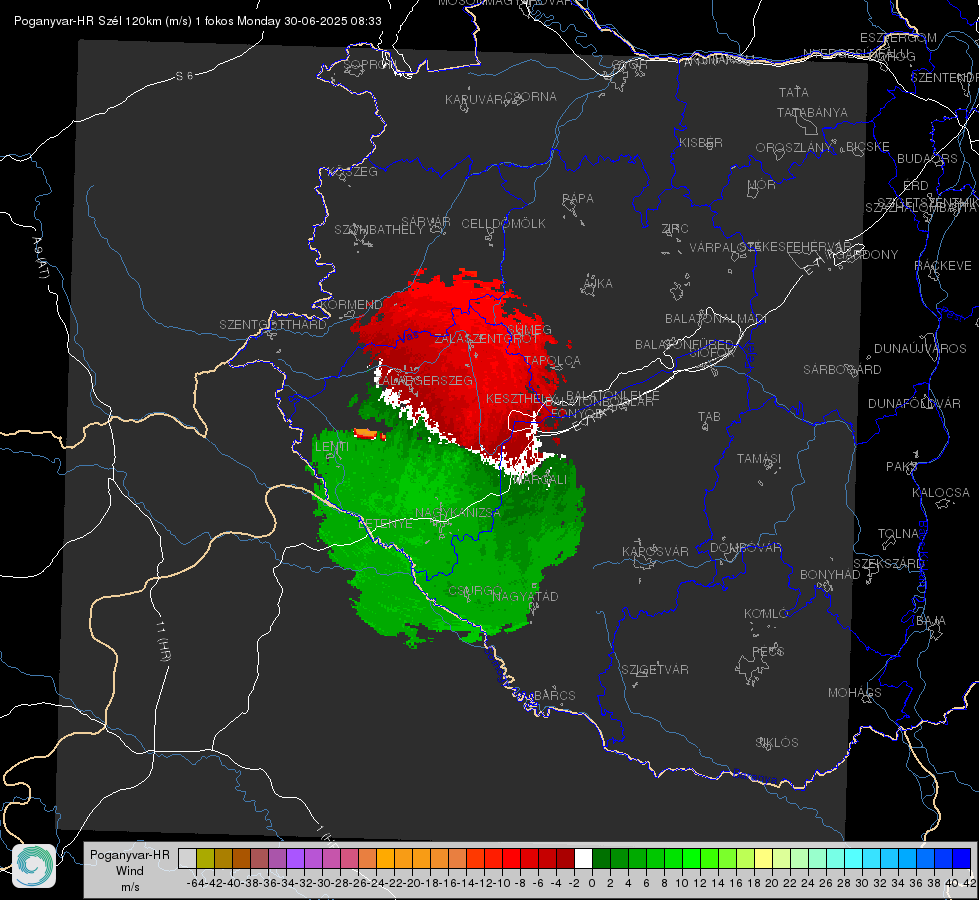The height and width of the screenshot is (900, 979).
Task: Click the KAPOSVAR city label
Action: [x=656, y=551]
